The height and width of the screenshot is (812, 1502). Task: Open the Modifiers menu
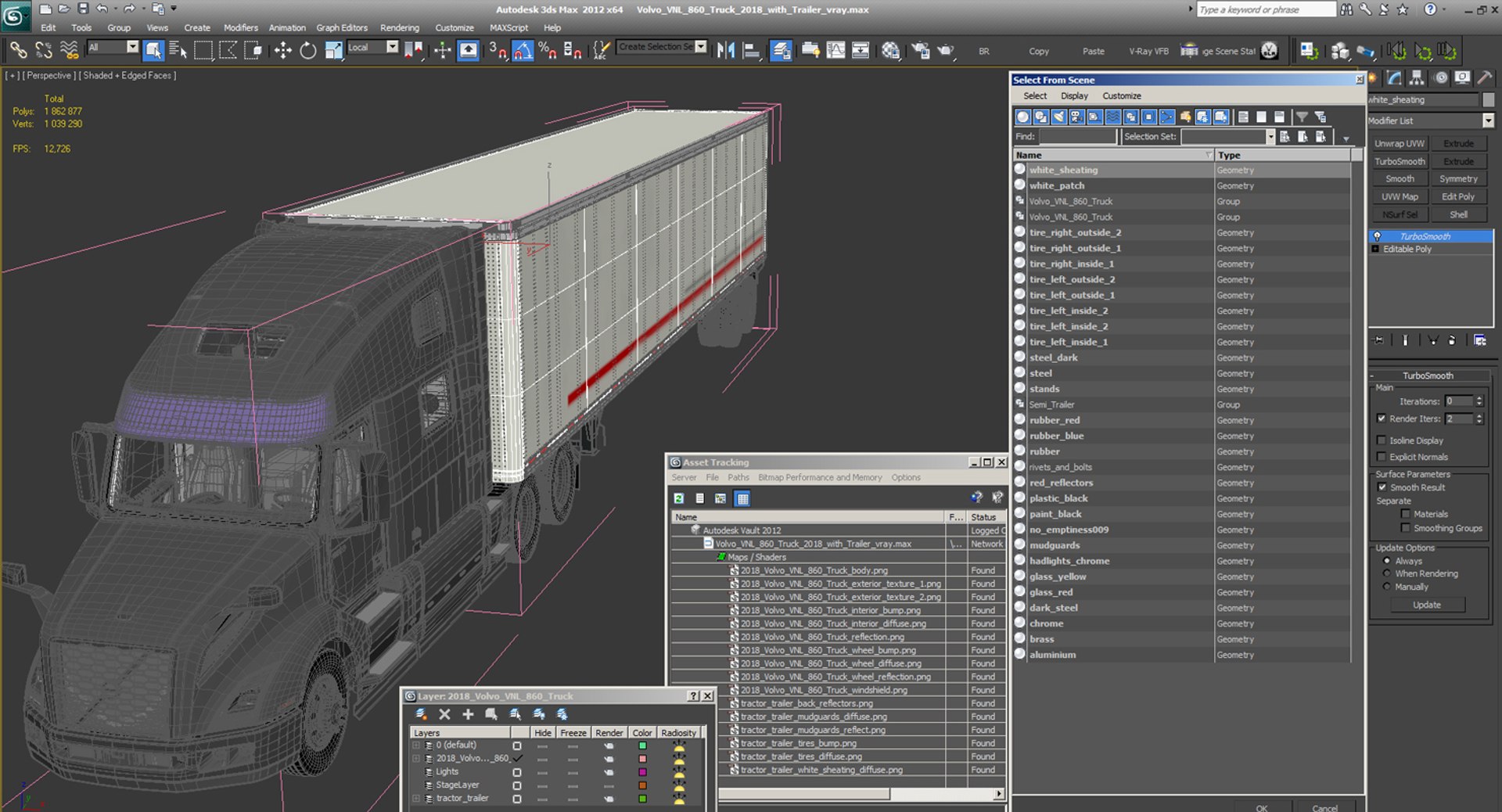tap(240, 27)
